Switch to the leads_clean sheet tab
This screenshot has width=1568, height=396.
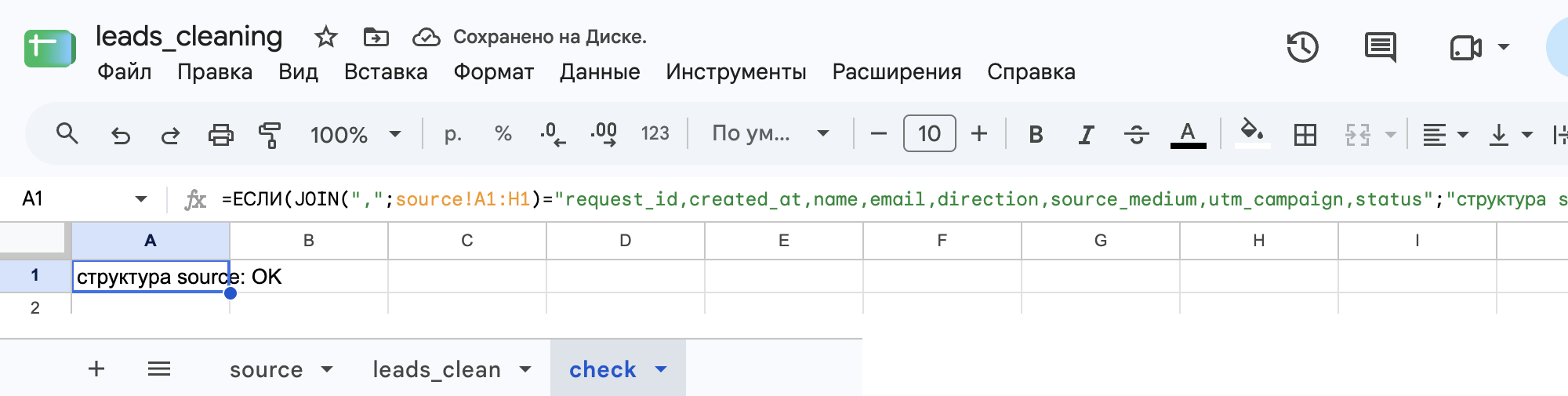437,369
